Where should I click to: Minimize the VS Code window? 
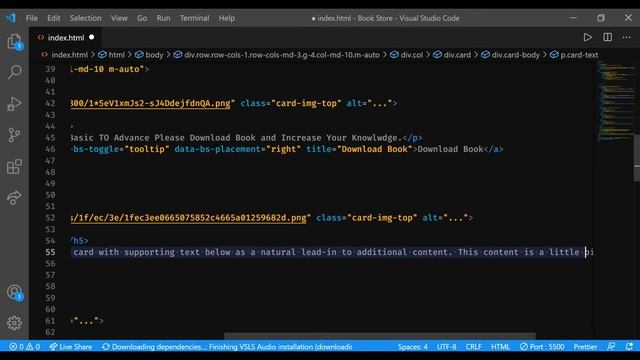coord(573,18)
